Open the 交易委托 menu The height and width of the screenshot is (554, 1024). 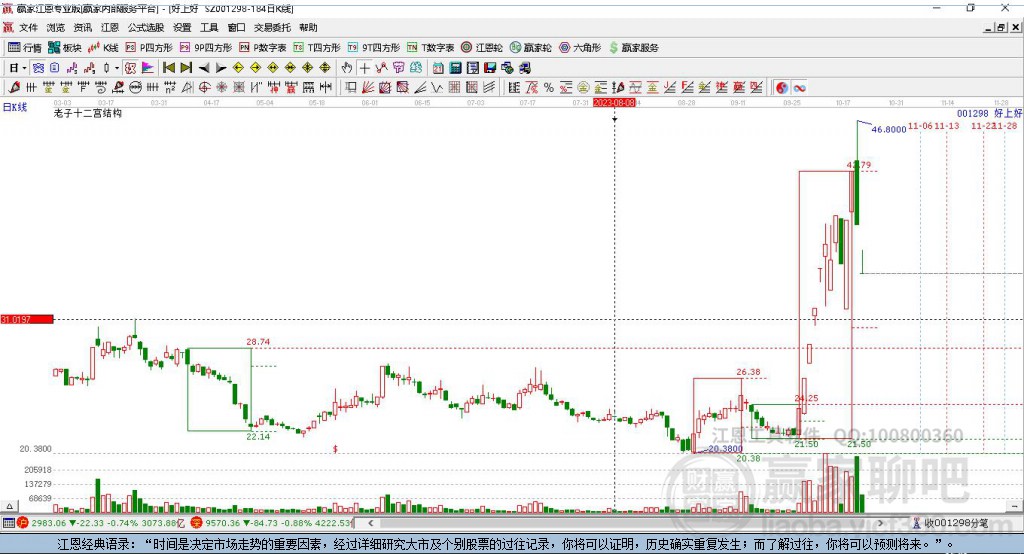coord(272,28)
